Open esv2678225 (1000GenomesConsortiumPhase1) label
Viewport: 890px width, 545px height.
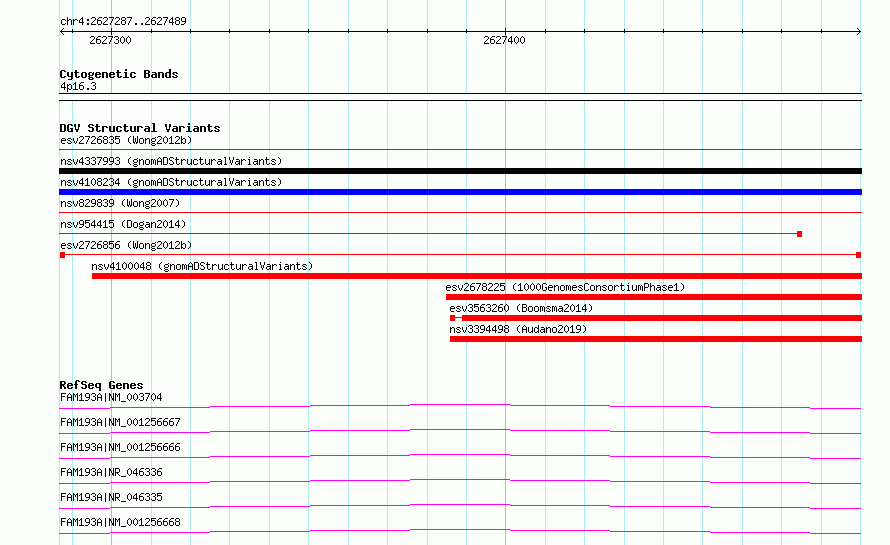565,287
